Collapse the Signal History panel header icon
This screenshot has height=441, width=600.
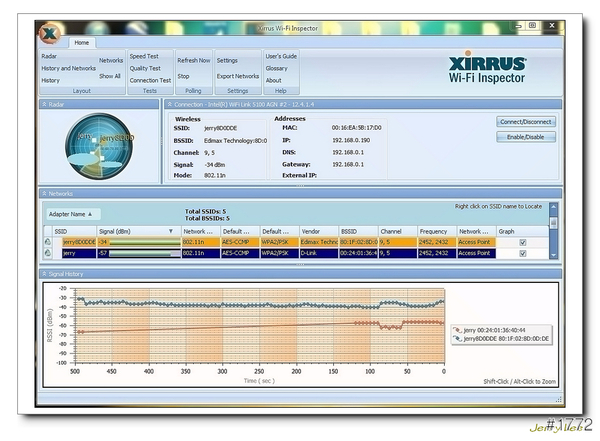[43, 273]
